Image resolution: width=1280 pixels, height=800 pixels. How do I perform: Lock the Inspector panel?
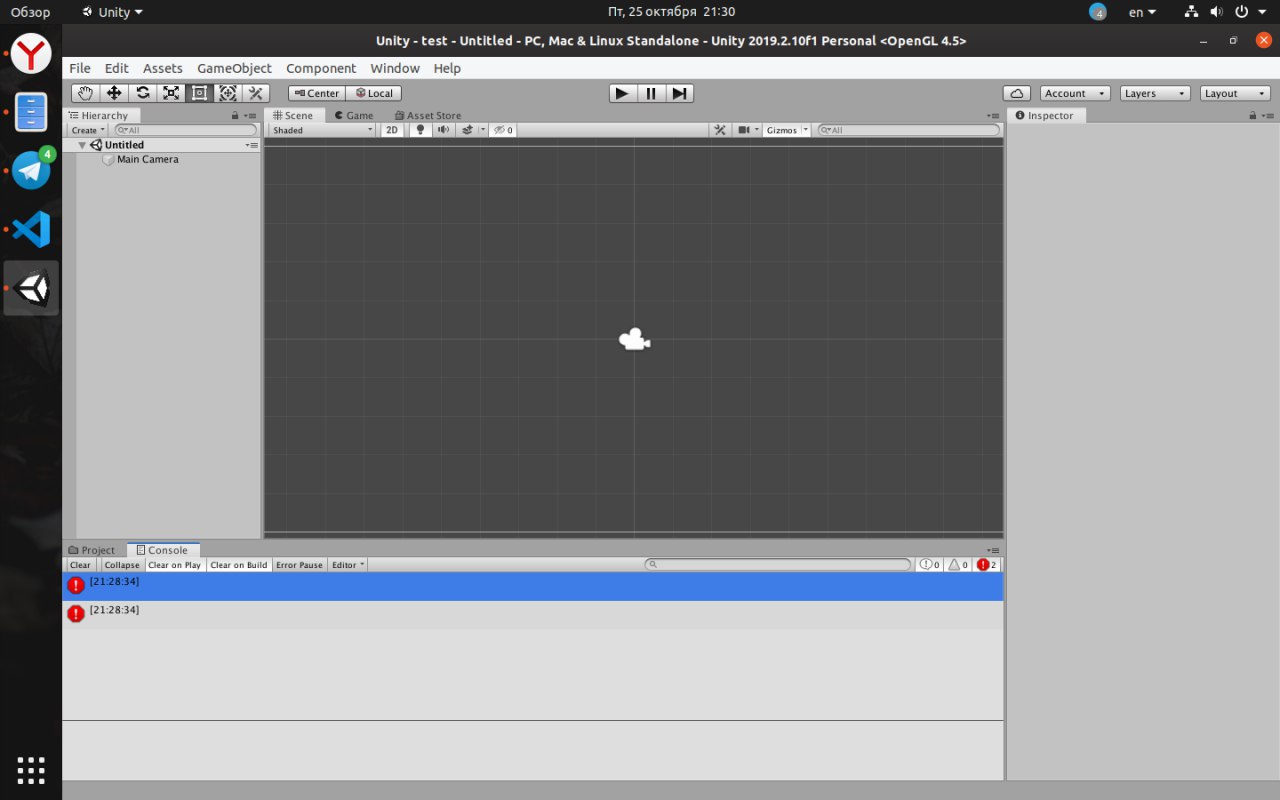[x=1253, y=116]
